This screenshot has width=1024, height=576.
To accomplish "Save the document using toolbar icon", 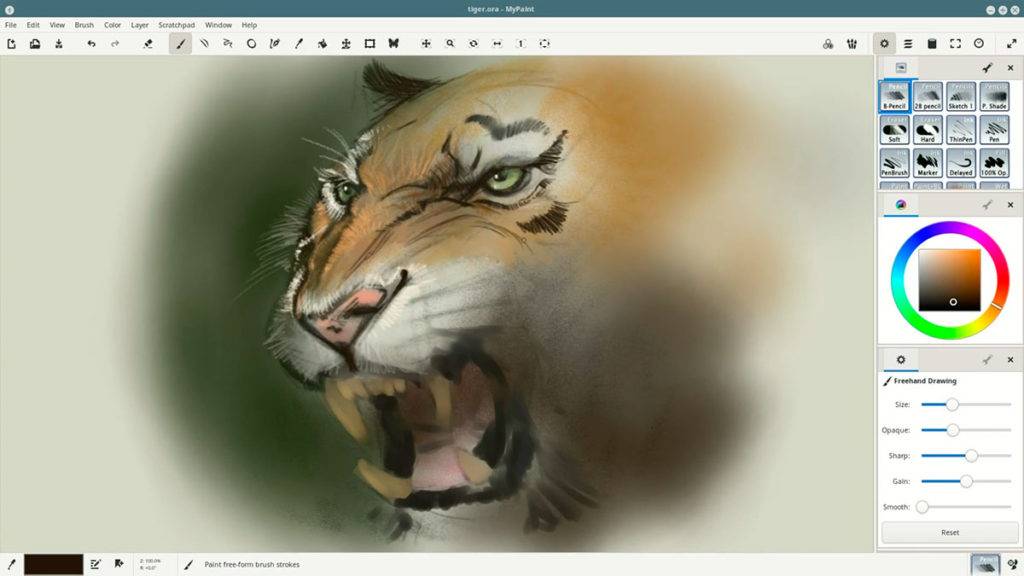I will tap(59, 44).
